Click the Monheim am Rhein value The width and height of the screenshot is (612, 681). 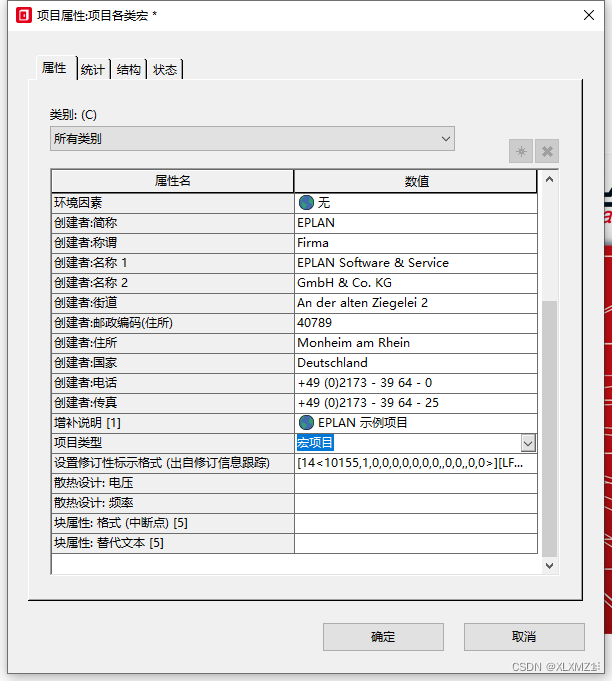(x=416, y=343)
